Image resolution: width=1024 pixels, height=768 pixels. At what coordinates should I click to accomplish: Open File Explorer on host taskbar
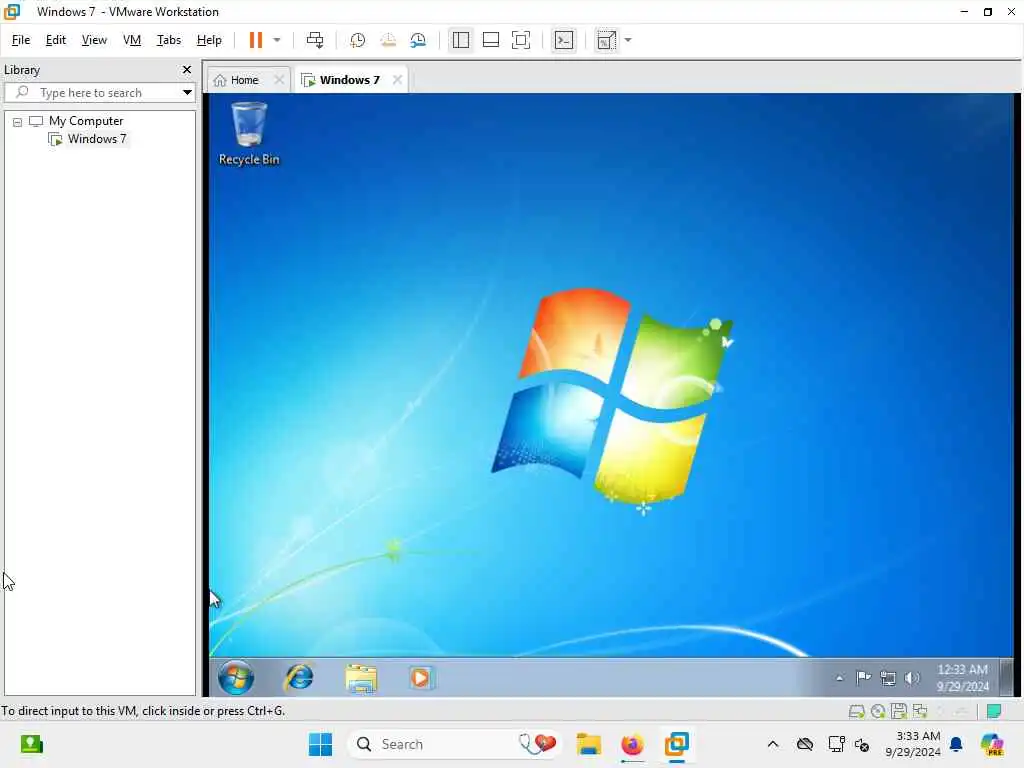point(588,744)
